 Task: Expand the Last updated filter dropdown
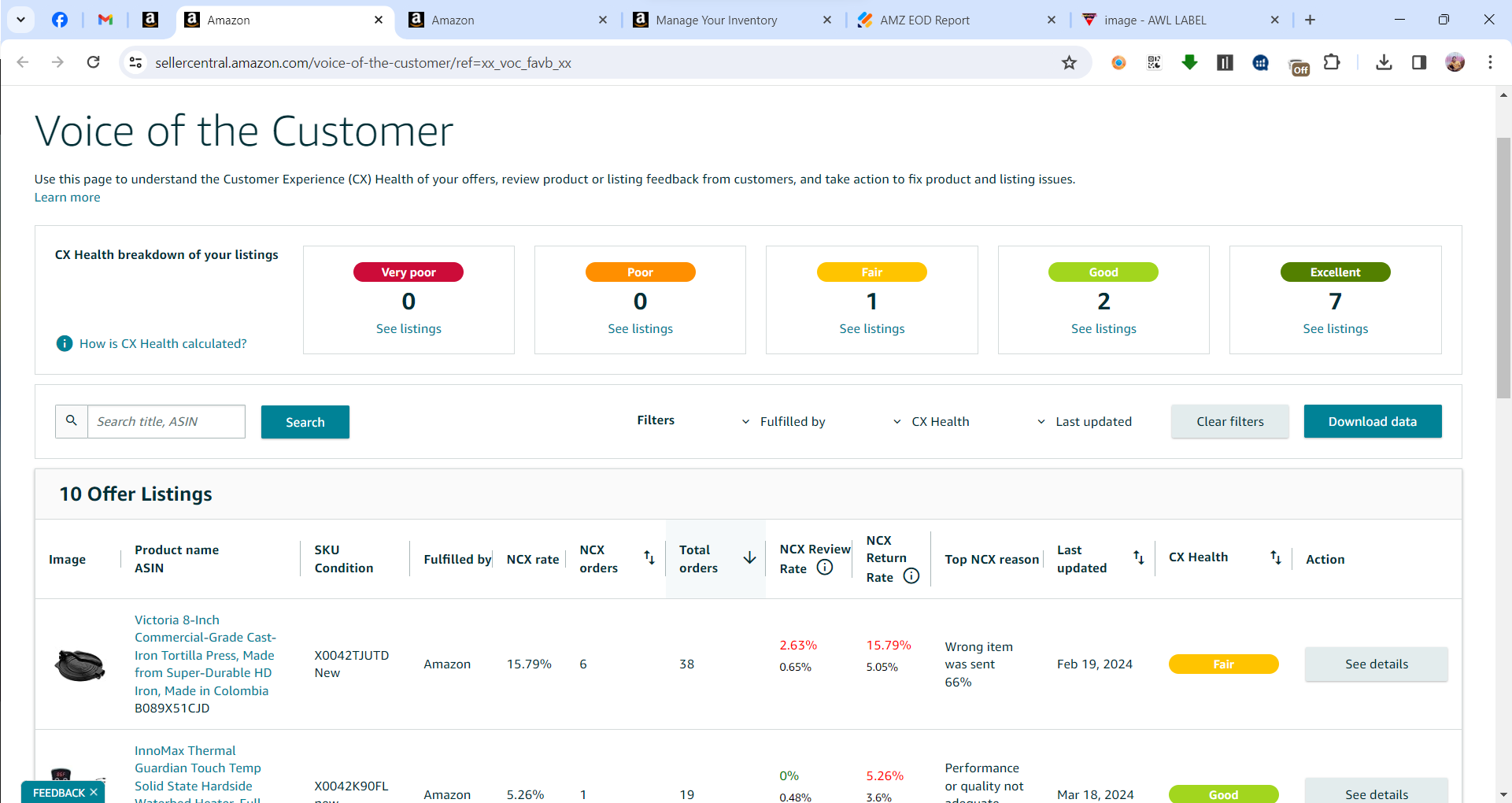(1084, 422)
